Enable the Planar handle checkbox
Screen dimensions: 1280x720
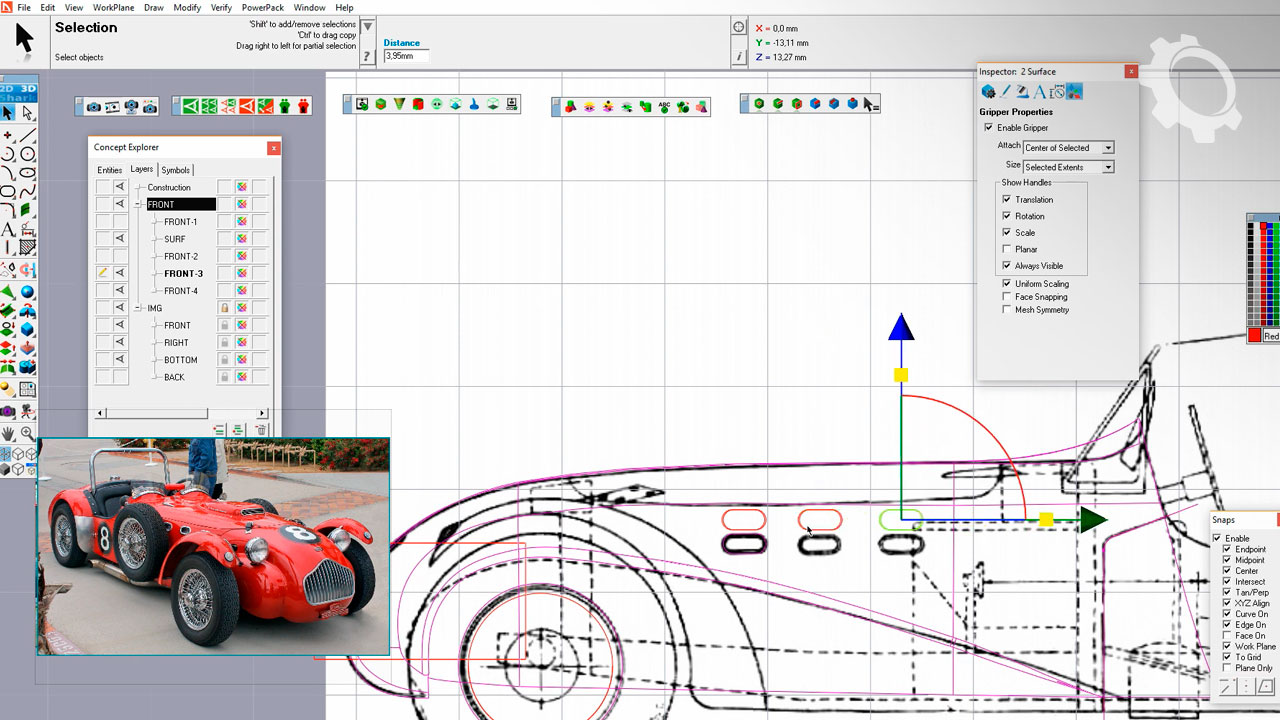(x=1007, y=249)
